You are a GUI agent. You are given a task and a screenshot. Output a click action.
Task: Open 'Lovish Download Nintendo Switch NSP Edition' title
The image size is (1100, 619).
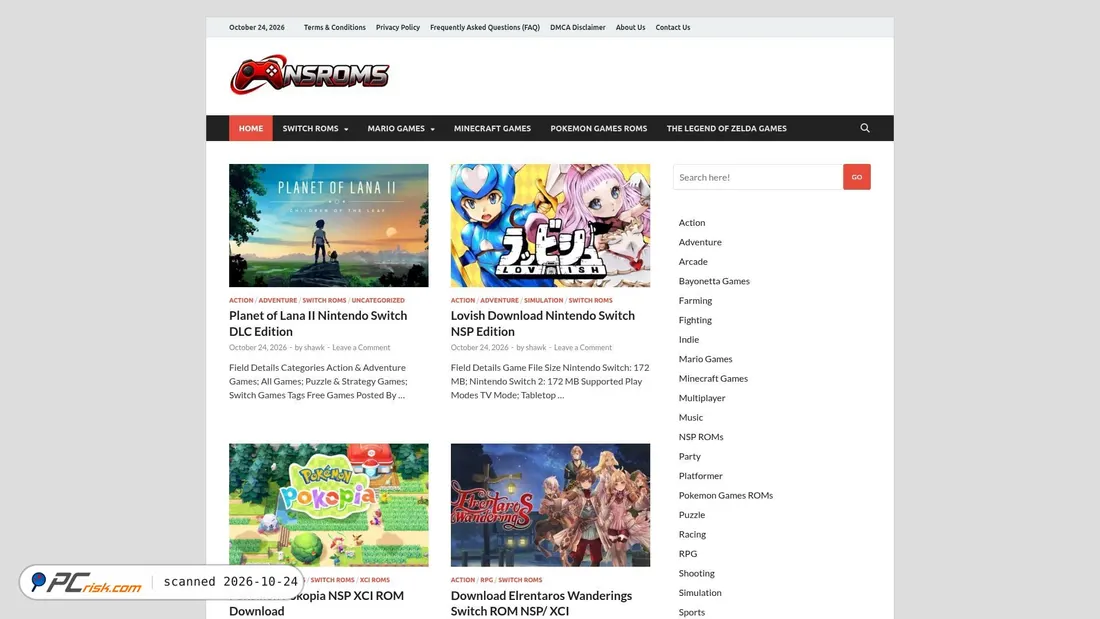click(542, 323)
